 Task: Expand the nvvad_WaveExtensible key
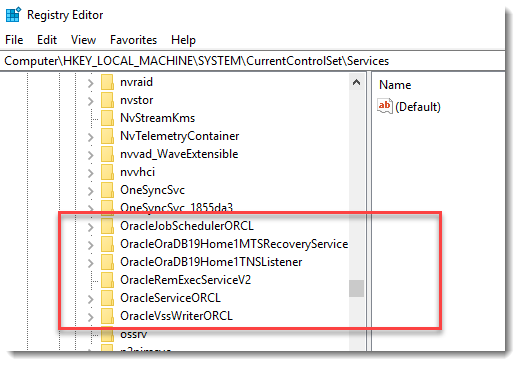pos(91,155)
